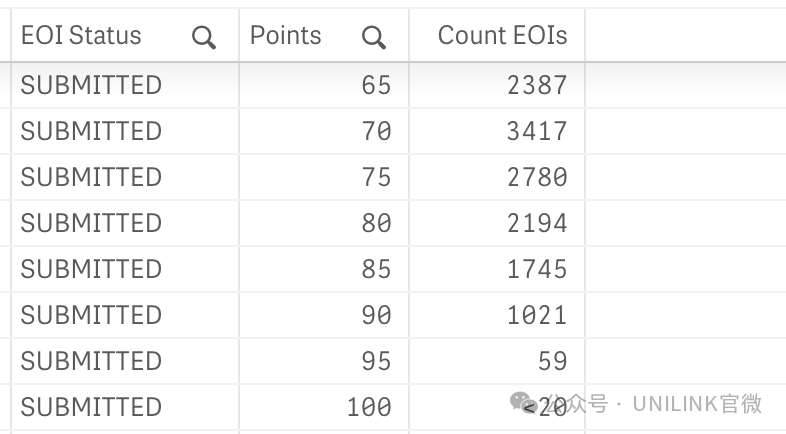The width and height of the screenshot is (786, 434).
Task: Sort by Points column header
Action: tap(286, 36)
